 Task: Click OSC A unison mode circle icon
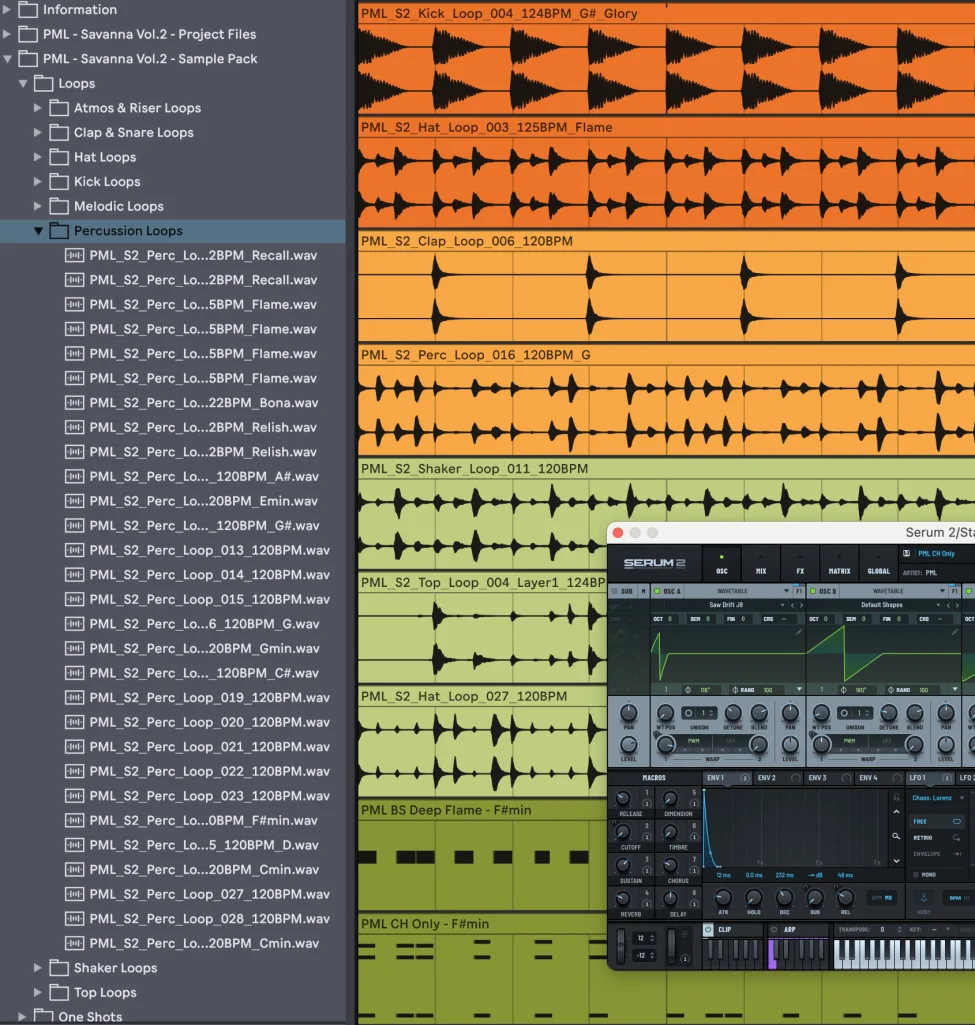(688, 713)
